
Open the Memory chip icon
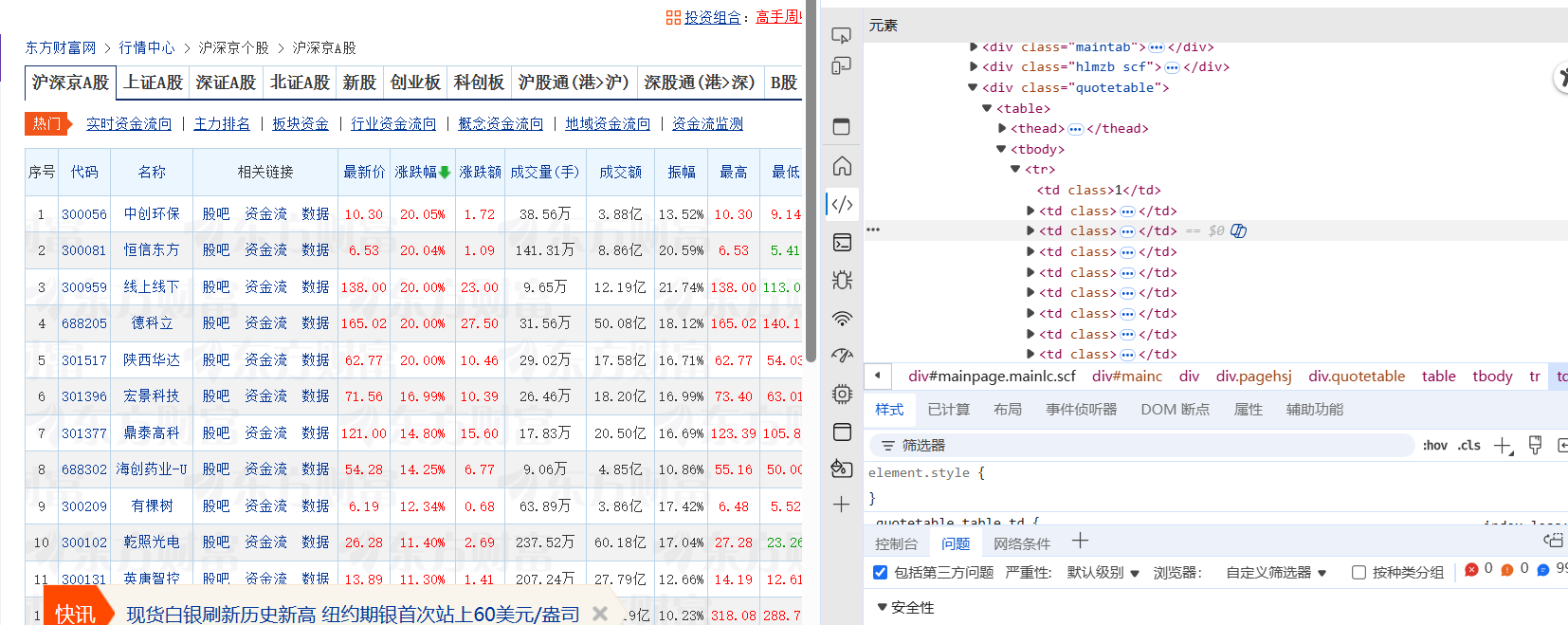coord(842,394)
